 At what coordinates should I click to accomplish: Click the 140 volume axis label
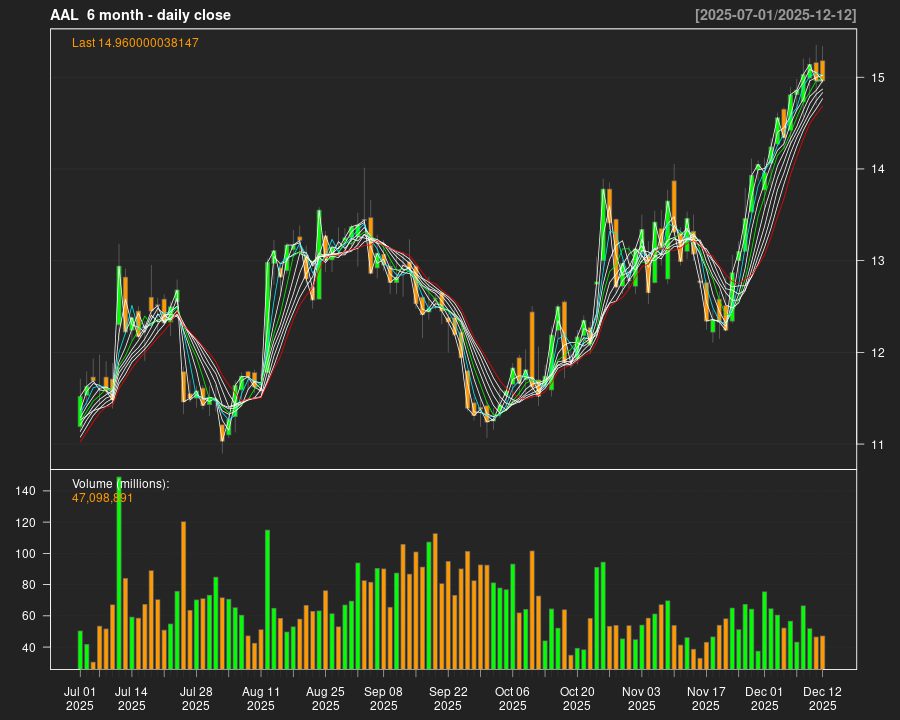click(53, 491)
